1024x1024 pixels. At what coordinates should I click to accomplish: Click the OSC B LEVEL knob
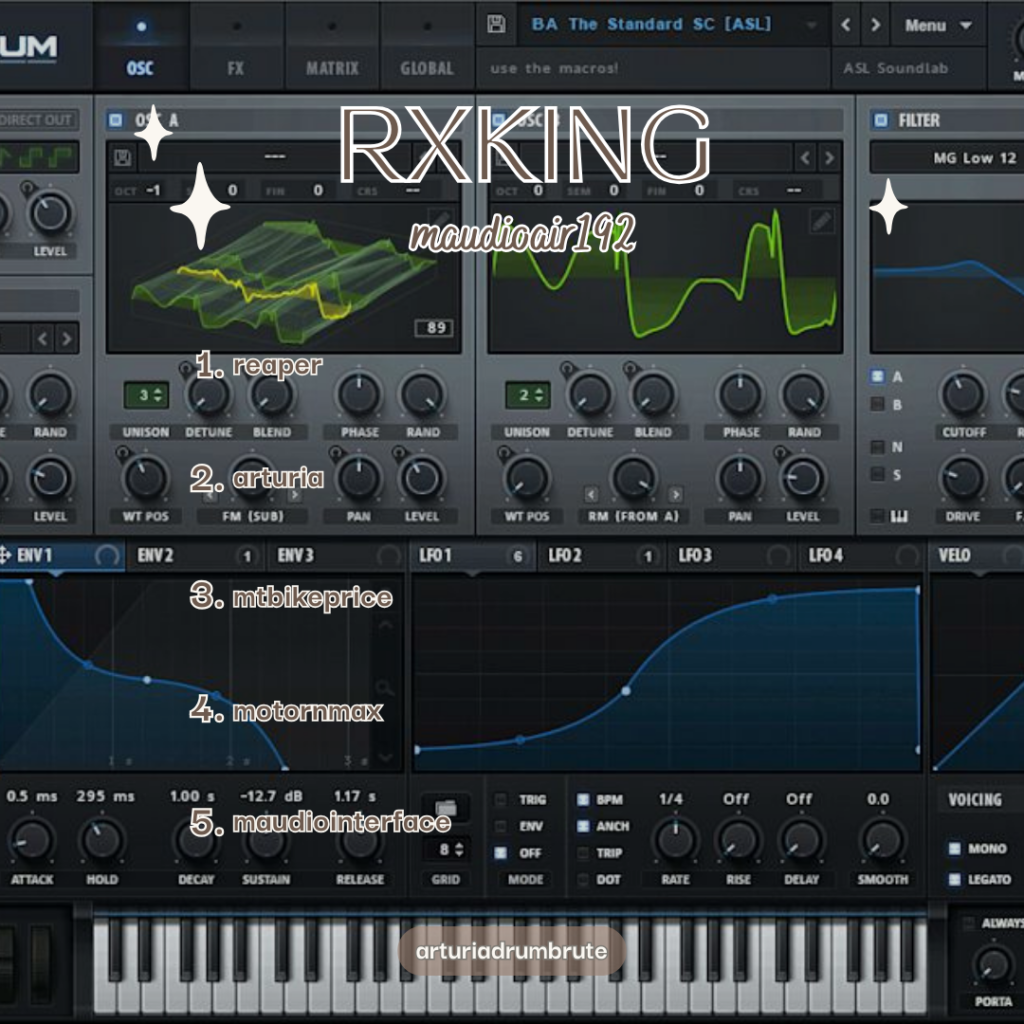[x=803, y=478]
